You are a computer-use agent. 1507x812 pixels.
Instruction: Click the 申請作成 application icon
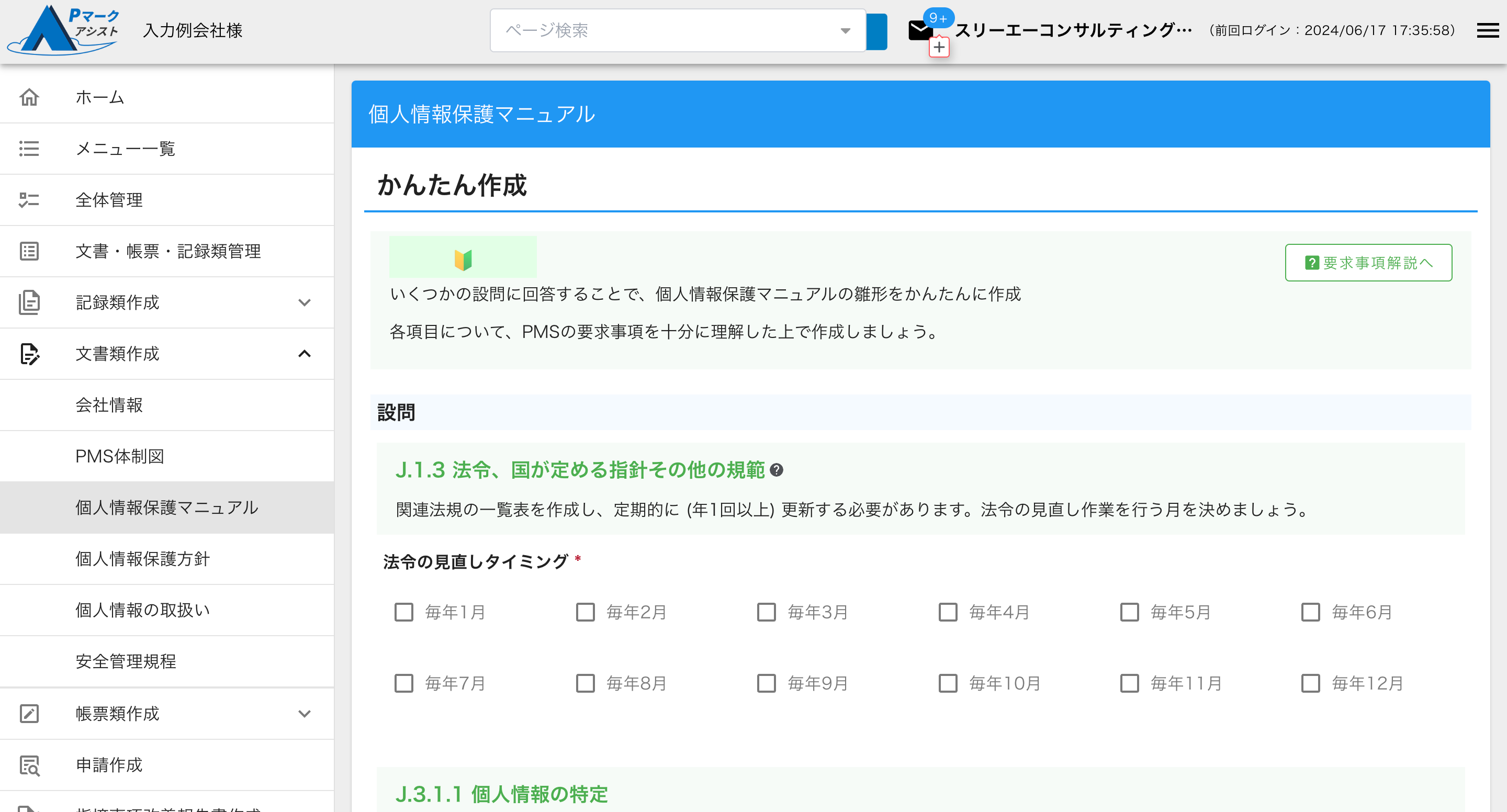pos(29,764)
